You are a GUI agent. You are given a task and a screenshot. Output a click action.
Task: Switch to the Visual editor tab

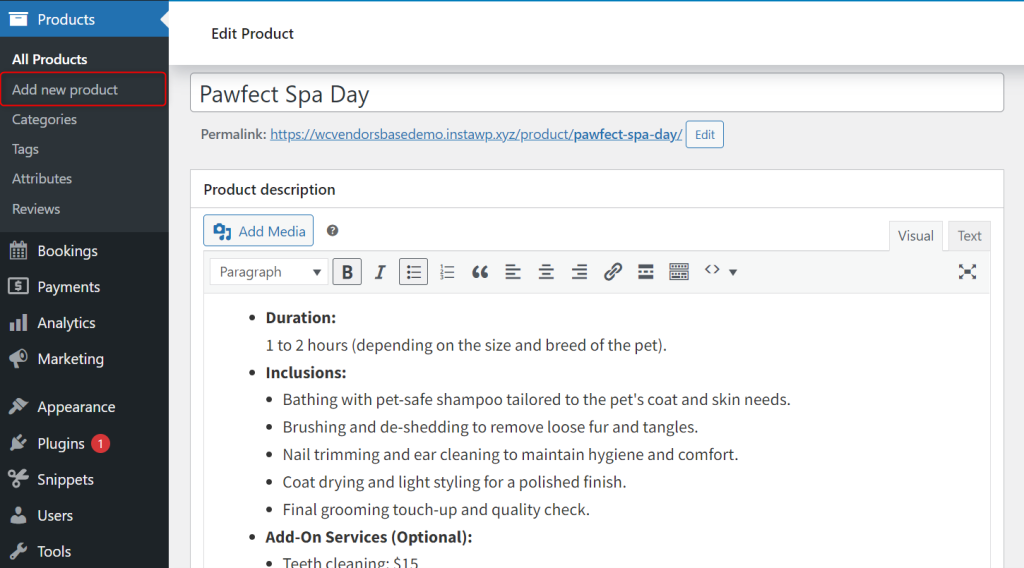916,236
